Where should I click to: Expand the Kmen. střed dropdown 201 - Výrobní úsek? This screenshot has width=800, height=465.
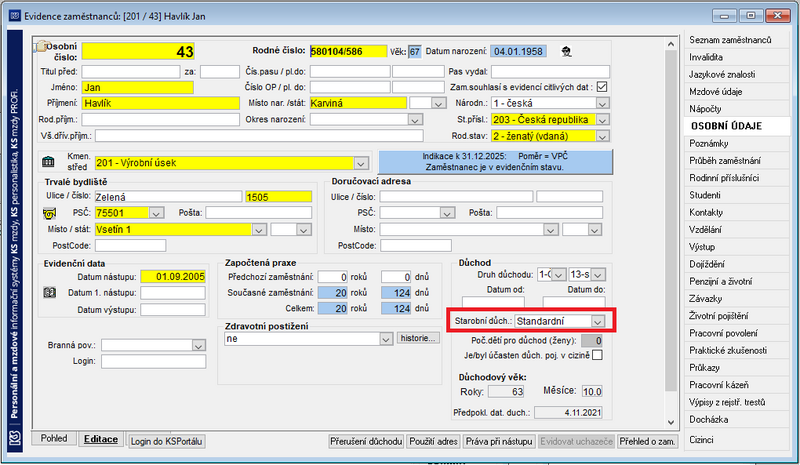pyautogui.click(x=361, y=163)
